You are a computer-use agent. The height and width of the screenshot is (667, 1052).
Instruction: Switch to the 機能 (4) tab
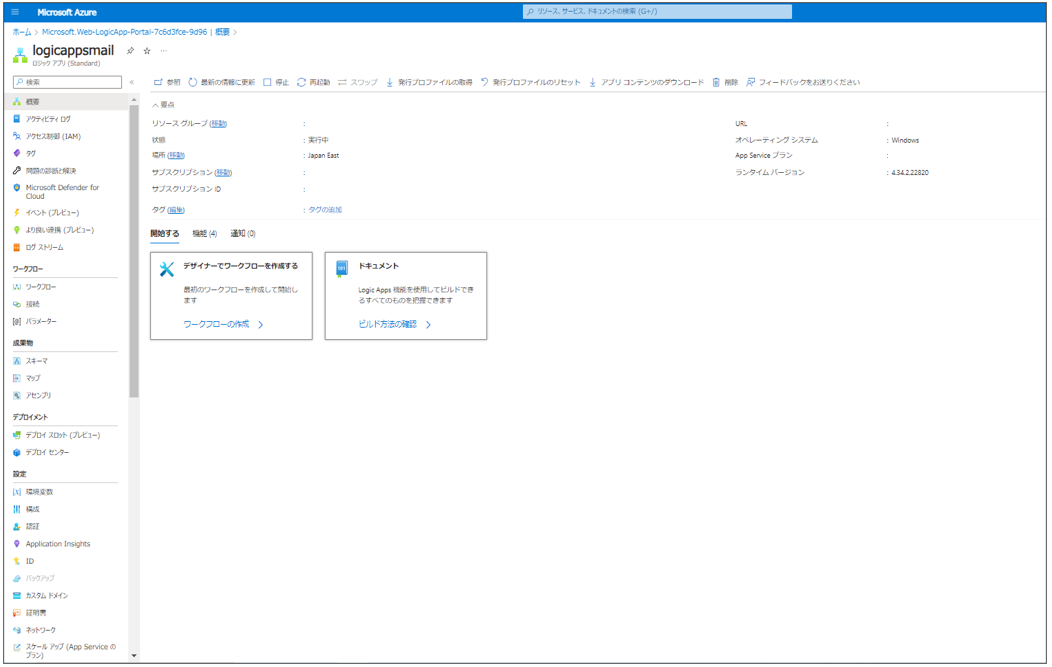click(205, 234)
